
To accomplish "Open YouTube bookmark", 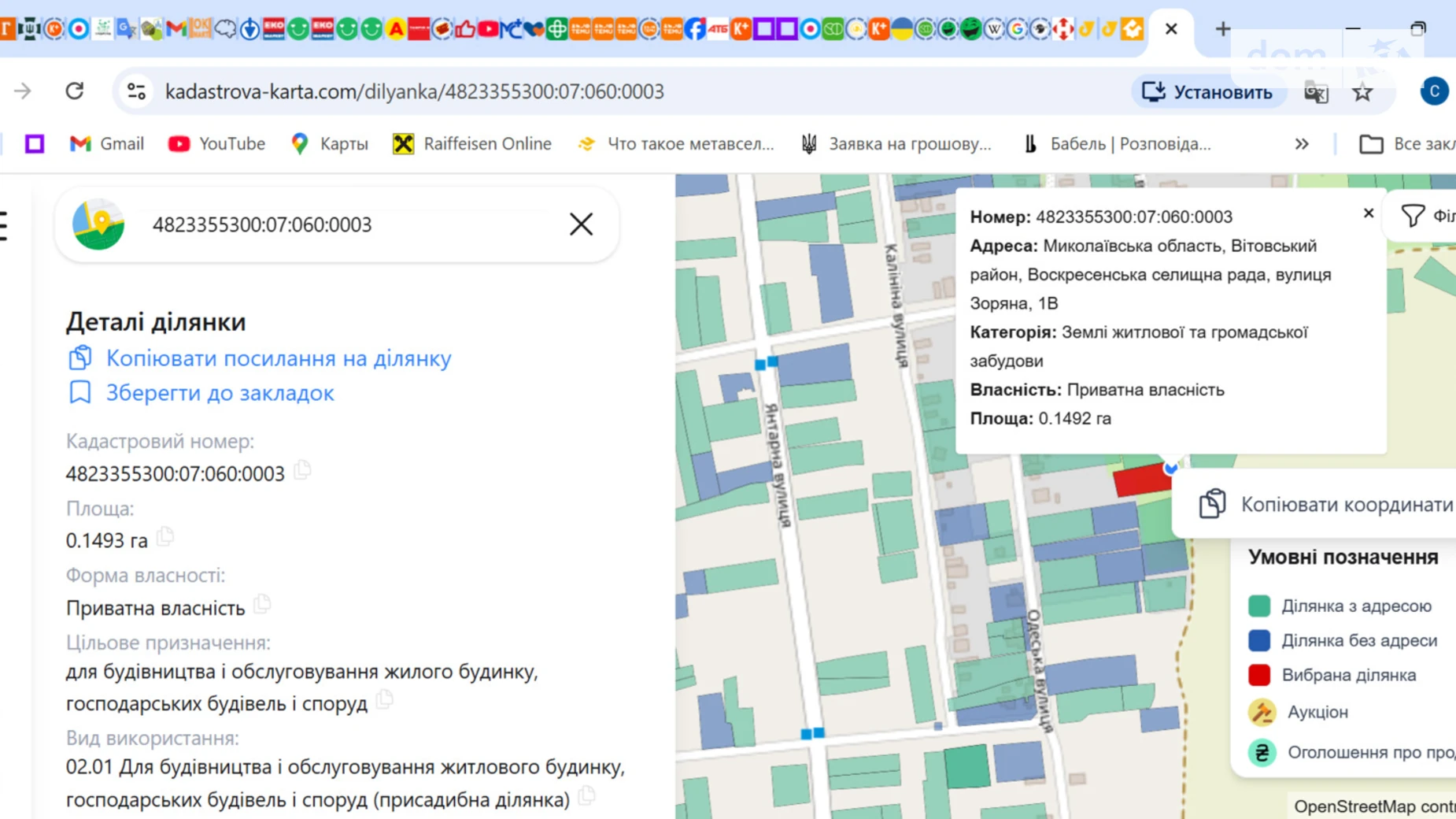I will pyautogui.click(x=216, y=144).
